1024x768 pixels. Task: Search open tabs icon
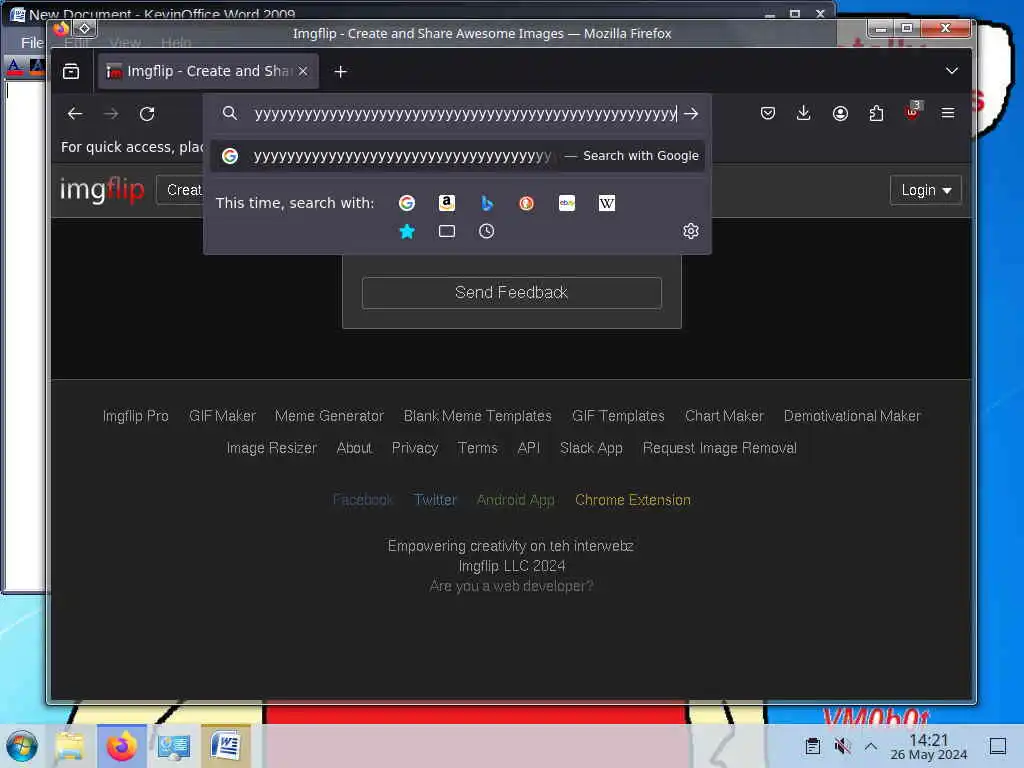click(x=447, y=231)
